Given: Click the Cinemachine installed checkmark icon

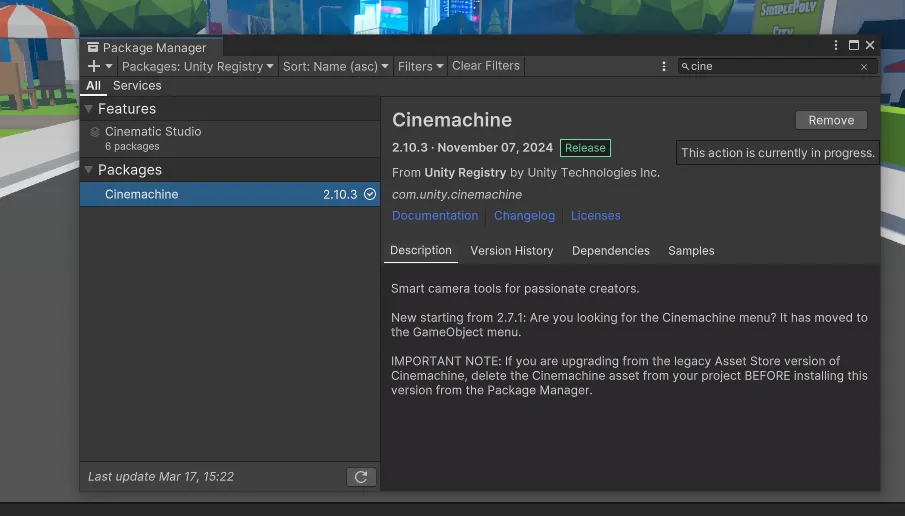Looking at the screenshot, I should pos(369,195).
